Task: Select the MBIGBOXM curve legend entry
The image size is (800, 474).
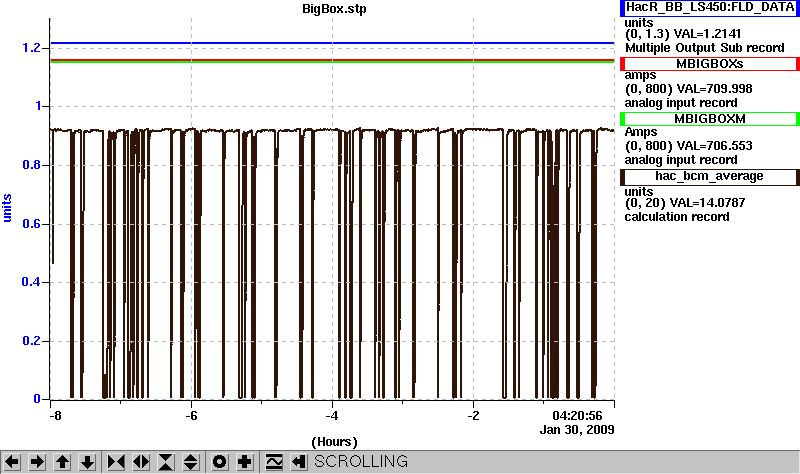Action: pos(710,119)
